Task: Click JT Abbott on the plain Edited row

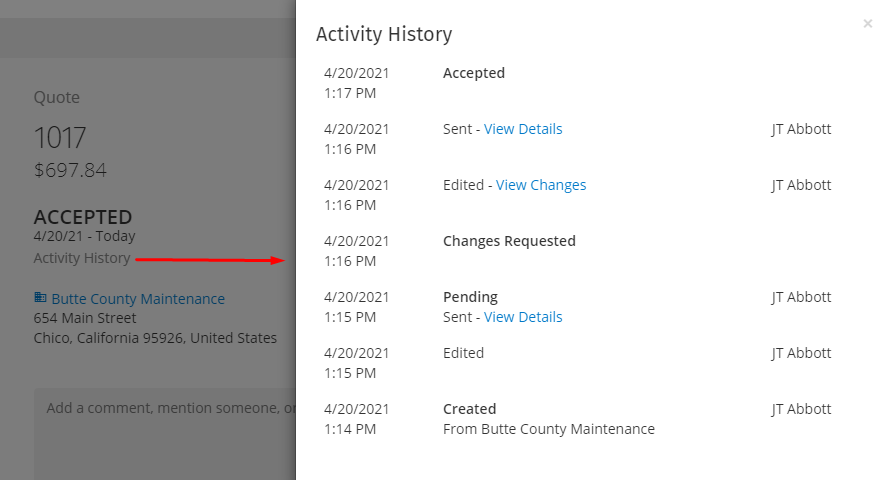Action: 801,353
